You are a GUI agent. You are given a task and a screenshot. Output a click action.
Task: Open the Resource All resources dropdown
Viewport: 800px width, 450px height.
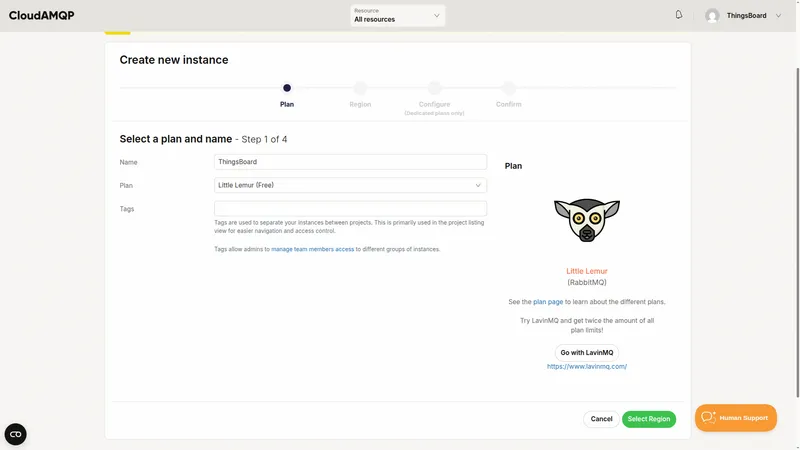(x=397, y=15)
